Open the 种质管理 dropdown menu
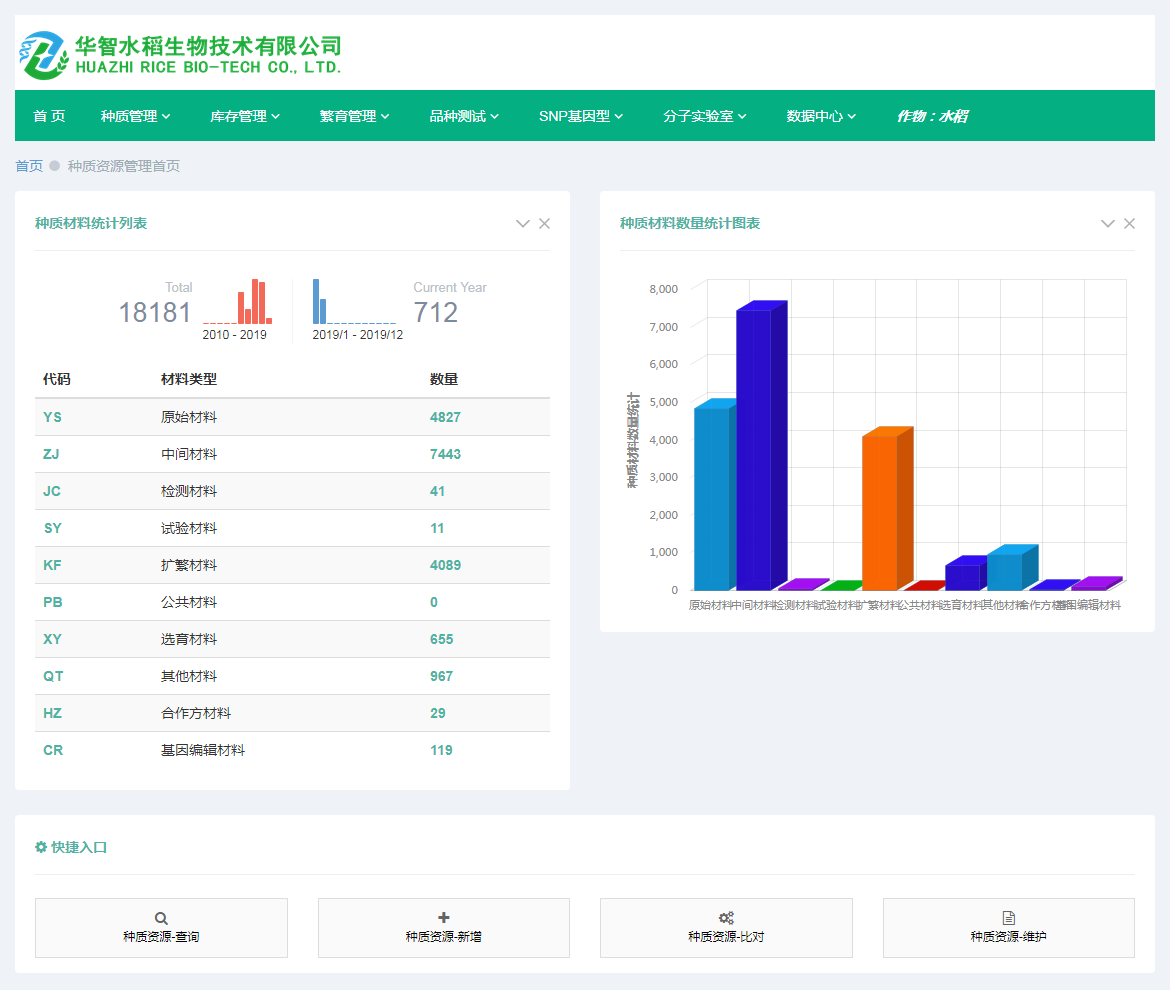The width and height of the screenshot is (1170, 990). click(x=135, y=116)
